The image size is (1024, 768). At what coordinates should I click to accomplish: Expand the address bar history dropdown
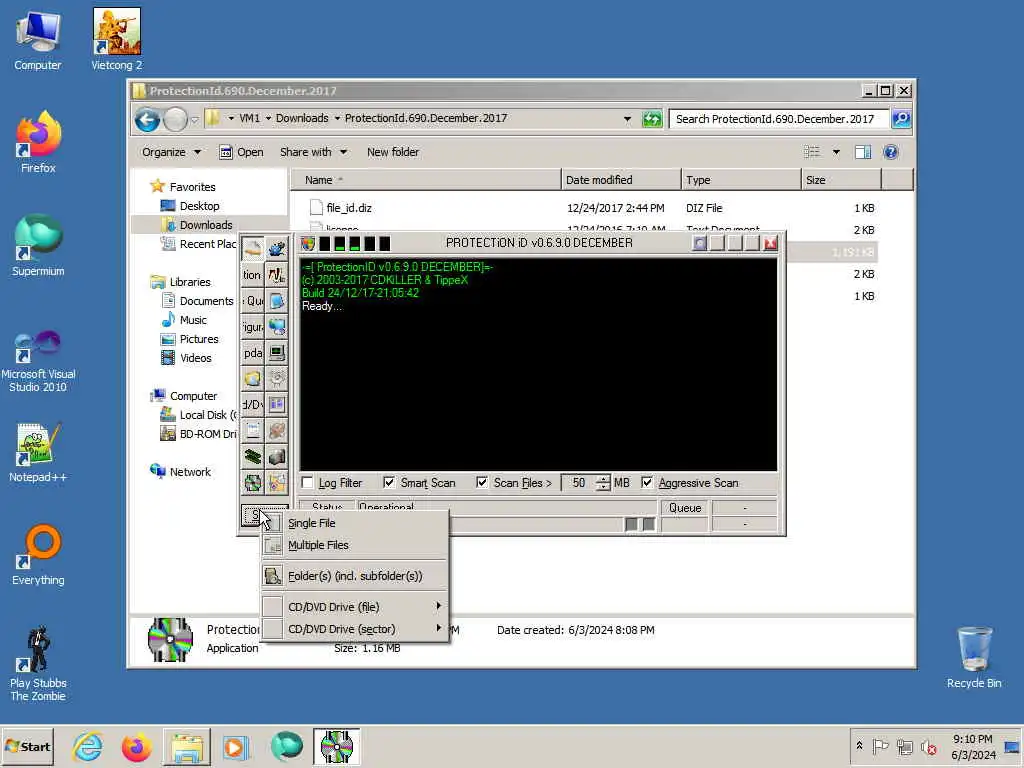627,119
